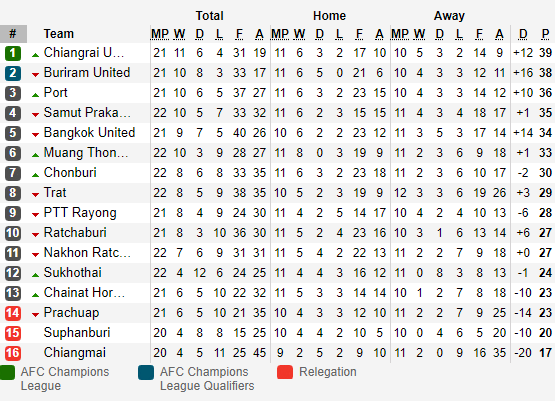Click the gray rank 7 badge
557x403 pixels.
[x=13, y=173]
